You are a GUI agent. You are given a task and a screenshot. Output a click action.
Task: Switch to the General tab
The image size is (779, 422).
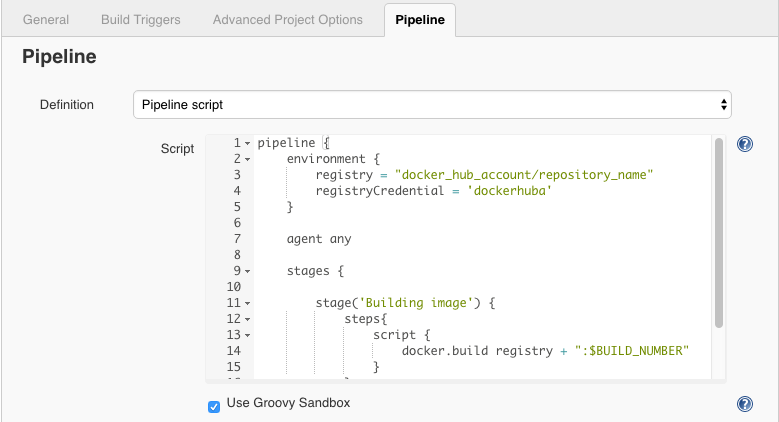coord(46,20)
